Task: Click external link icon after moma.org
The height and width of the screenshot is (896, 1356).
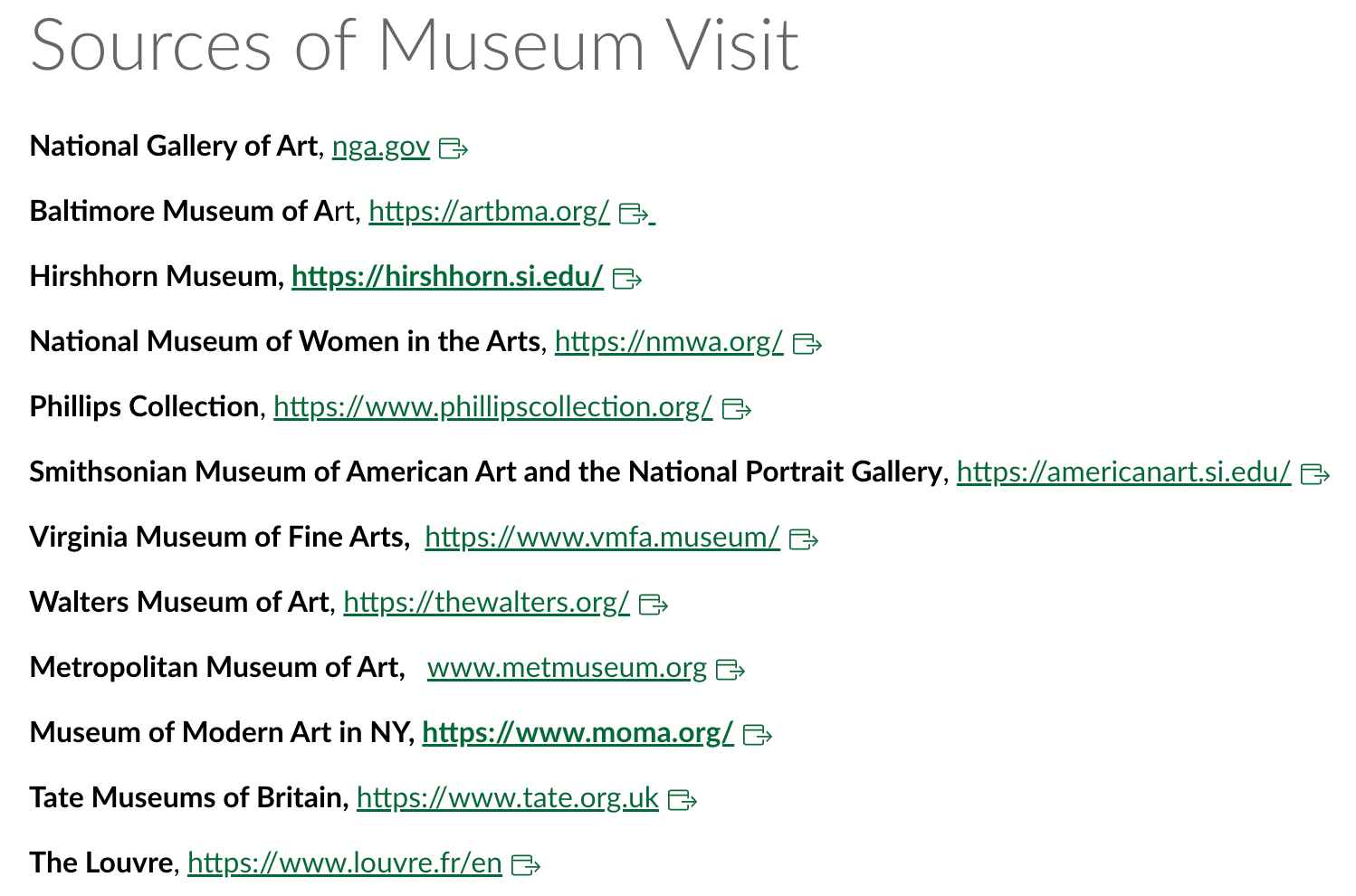Action: (757, 735)
